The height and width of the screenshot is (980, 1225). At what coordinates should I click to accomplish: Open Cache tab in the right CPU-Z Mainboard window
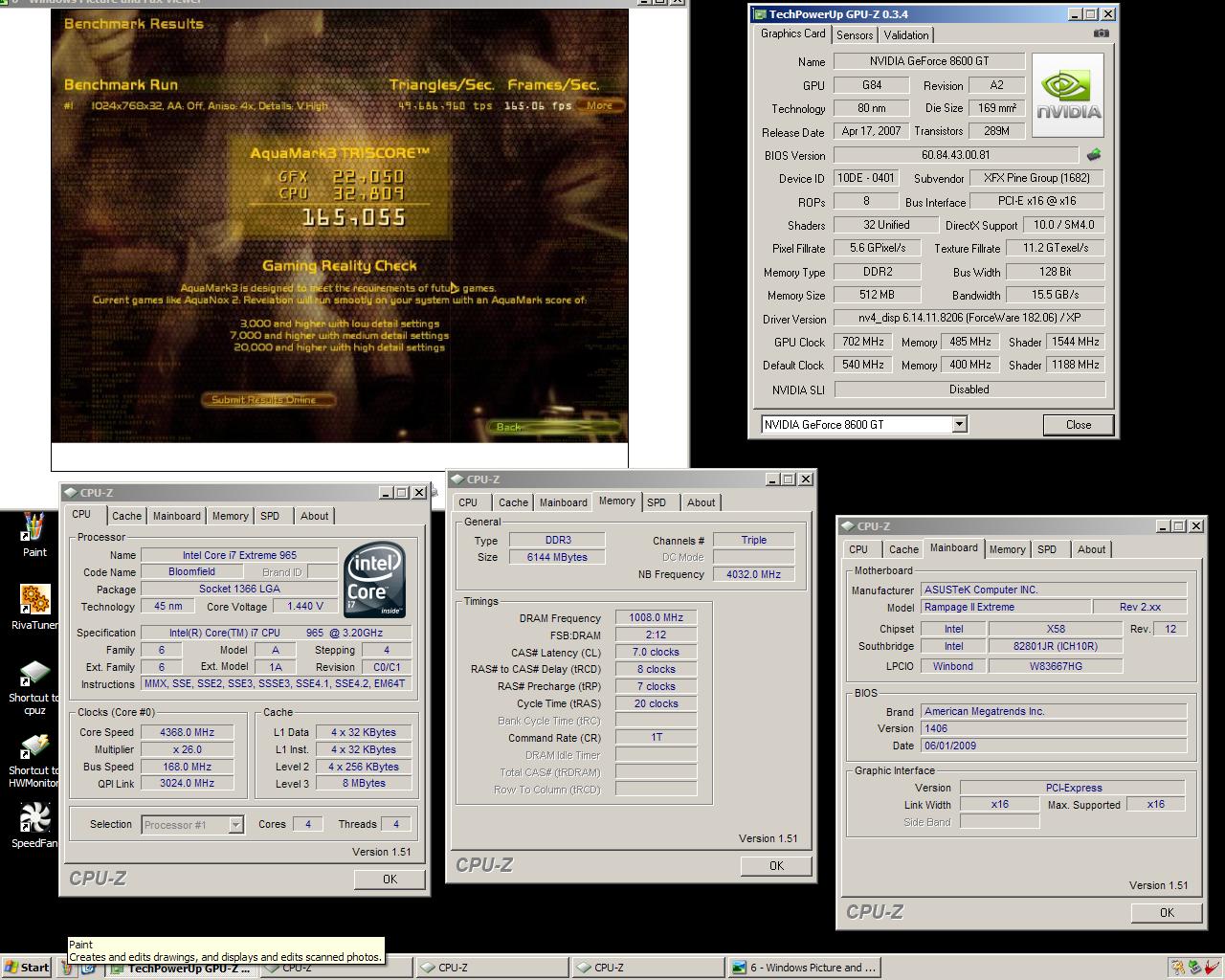(x=903, y=549)
